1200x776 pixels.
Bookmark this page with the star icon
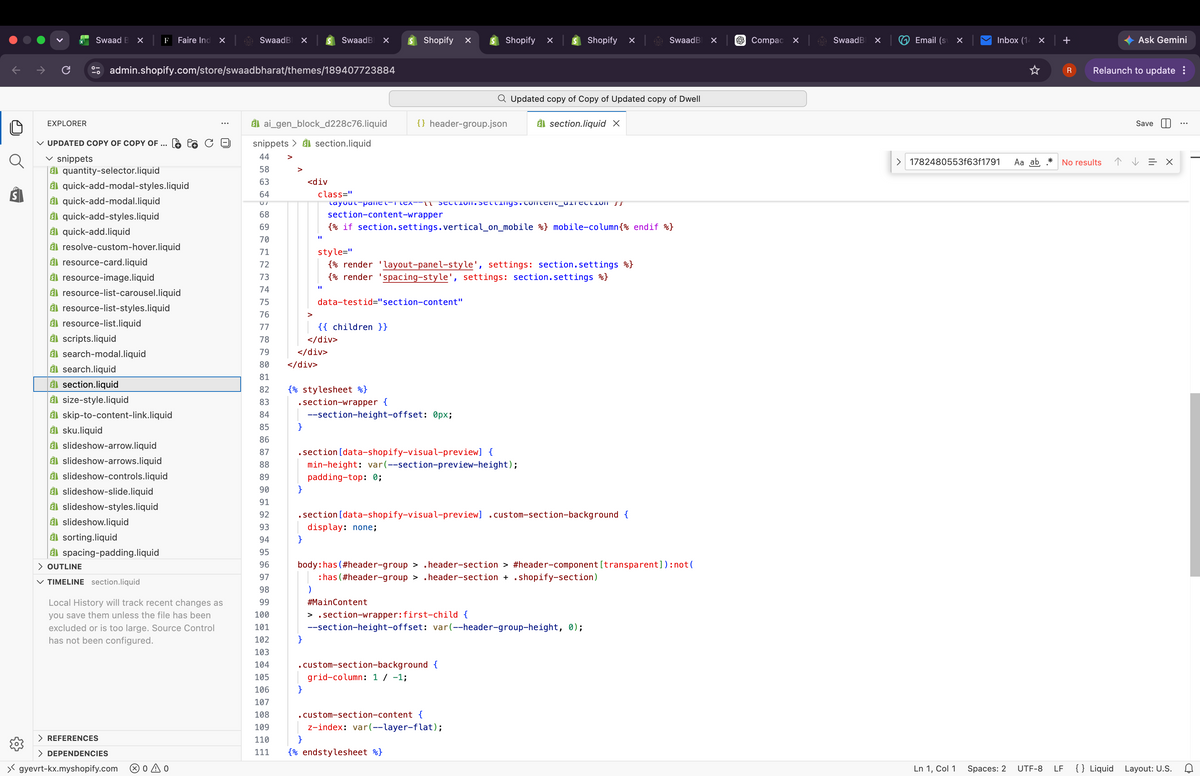1035,70
